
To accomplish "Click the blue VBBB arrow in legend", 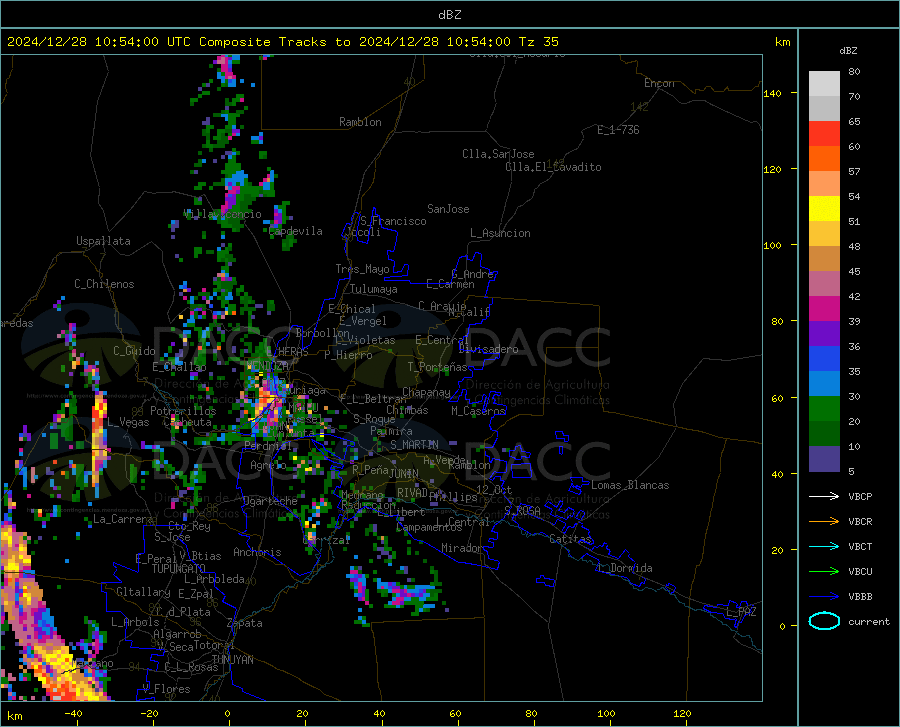I will coord(824,597).
